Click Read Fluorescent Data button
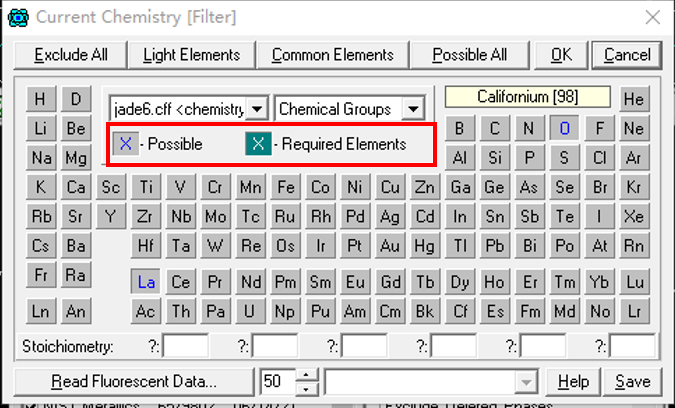This screenshot has width=675, height=408. [x=134, y=381]
